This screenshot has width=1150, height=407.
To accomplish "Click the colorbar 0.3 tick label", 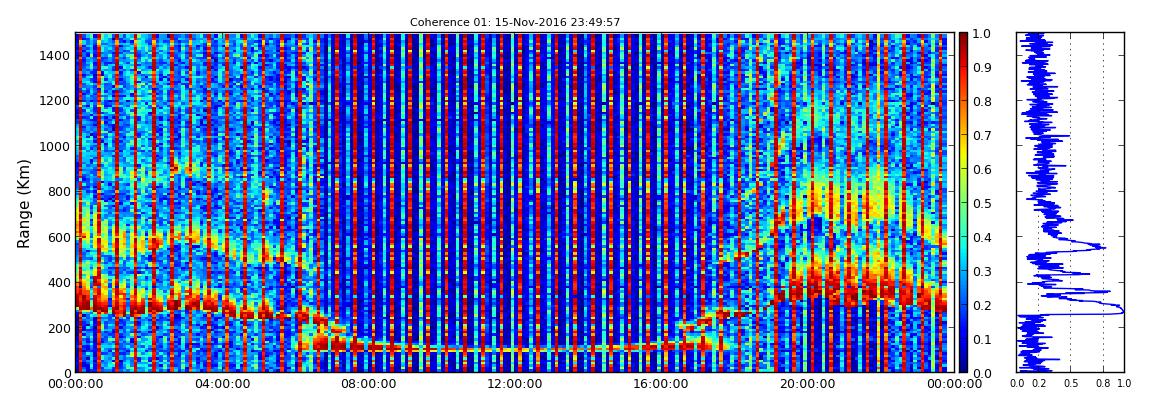I will (x=981, y=271).
